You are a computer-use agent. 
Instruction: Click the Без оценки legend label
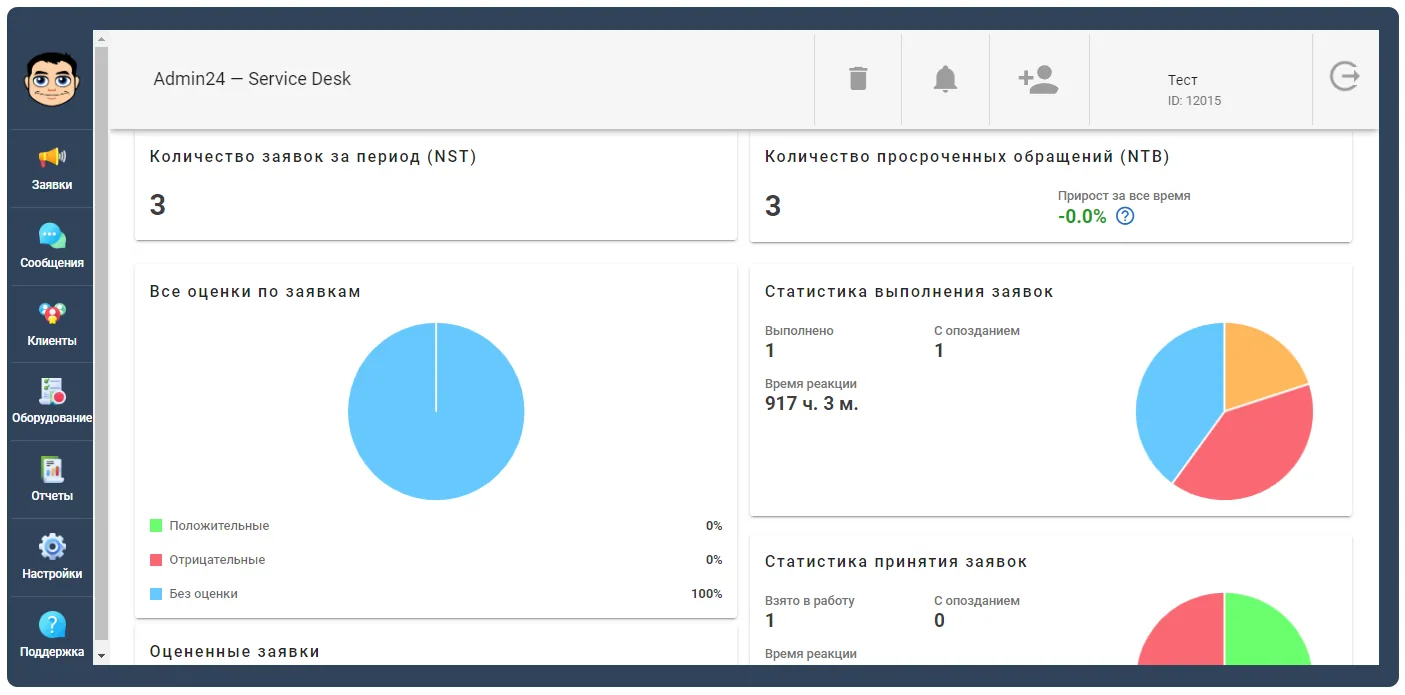[204, 594]
